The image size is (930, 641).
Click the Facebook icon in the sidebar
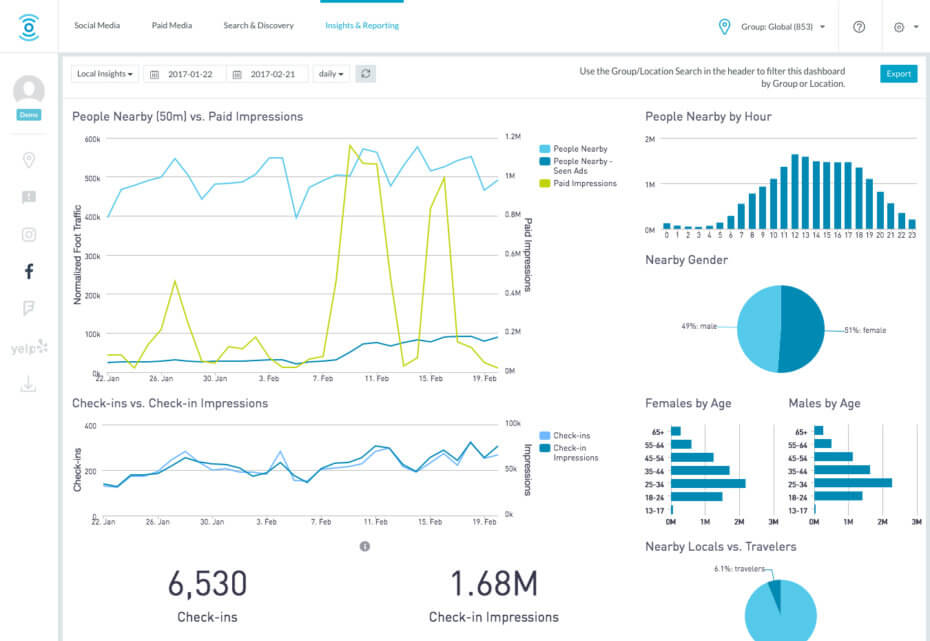pos(29,271)
